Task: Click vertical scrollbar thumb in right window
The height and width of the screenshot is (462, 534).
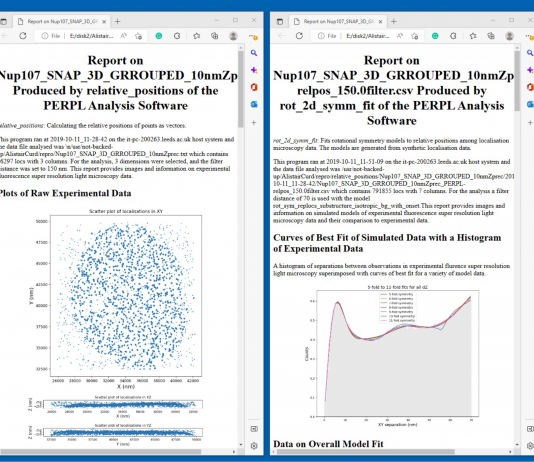Action: tap(517, 82)
